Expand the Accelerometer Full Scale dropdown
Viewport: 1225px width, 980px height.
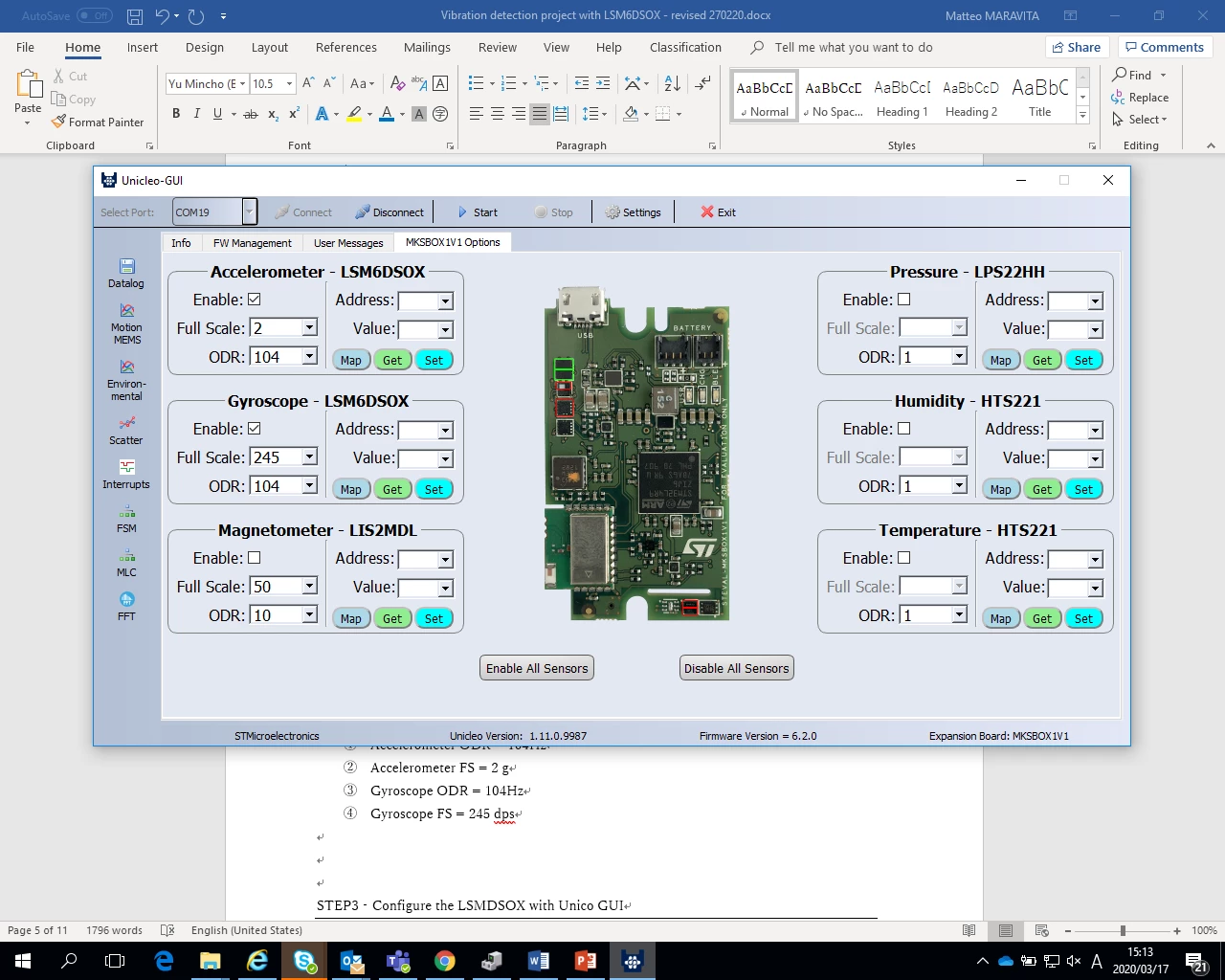pos(309,328)
